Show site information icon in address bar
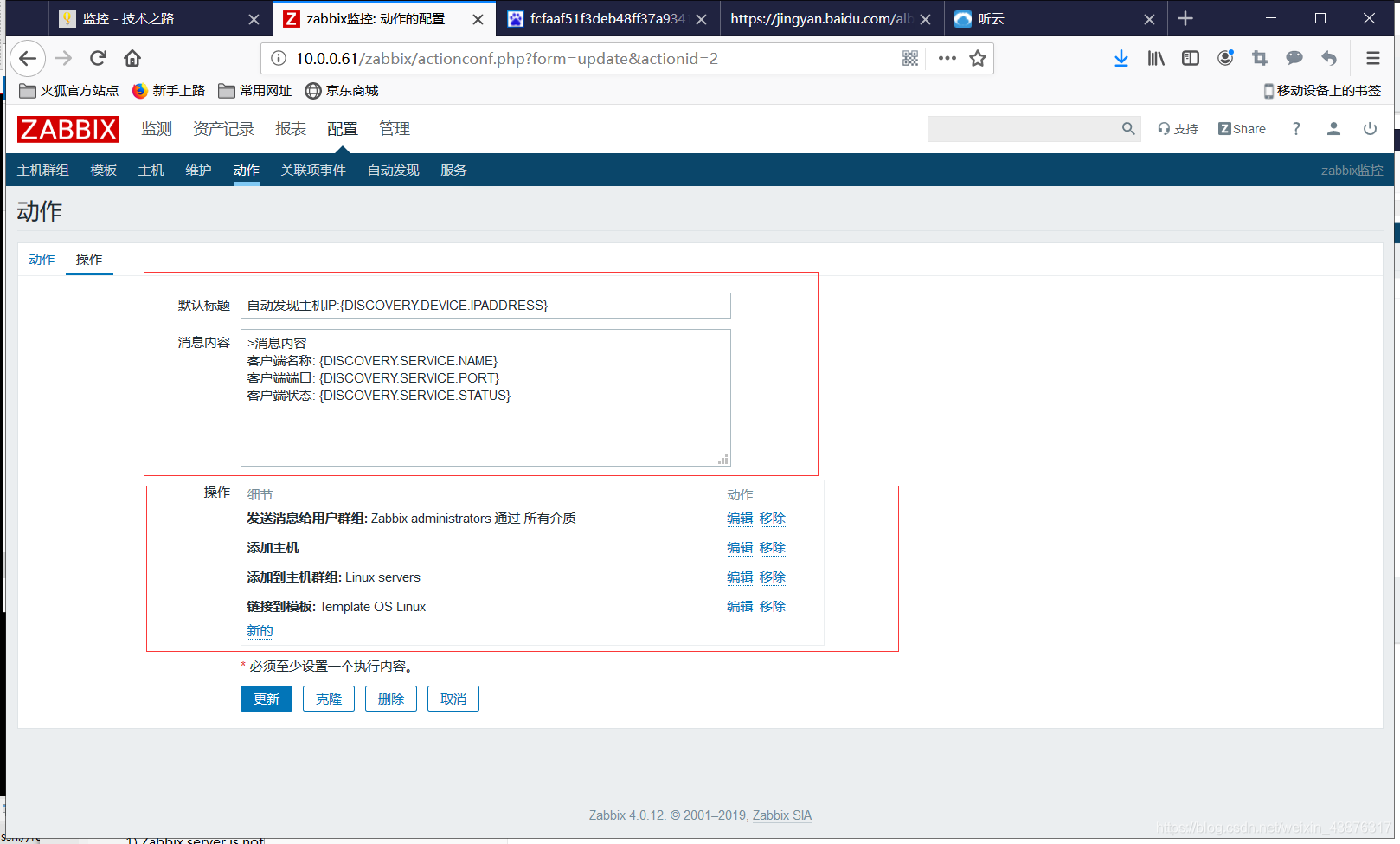1400x844 pixels. [279, 58]
